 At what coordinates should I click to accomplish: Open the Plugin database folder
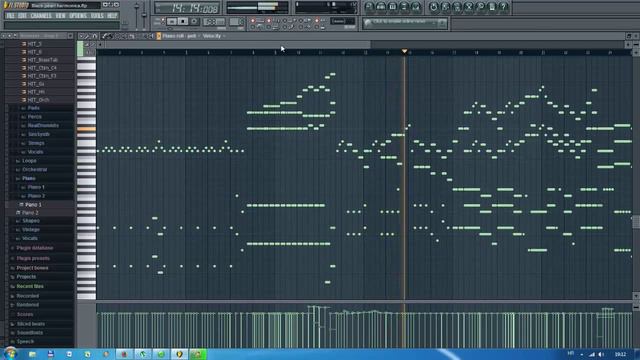[x=35, y=248]
